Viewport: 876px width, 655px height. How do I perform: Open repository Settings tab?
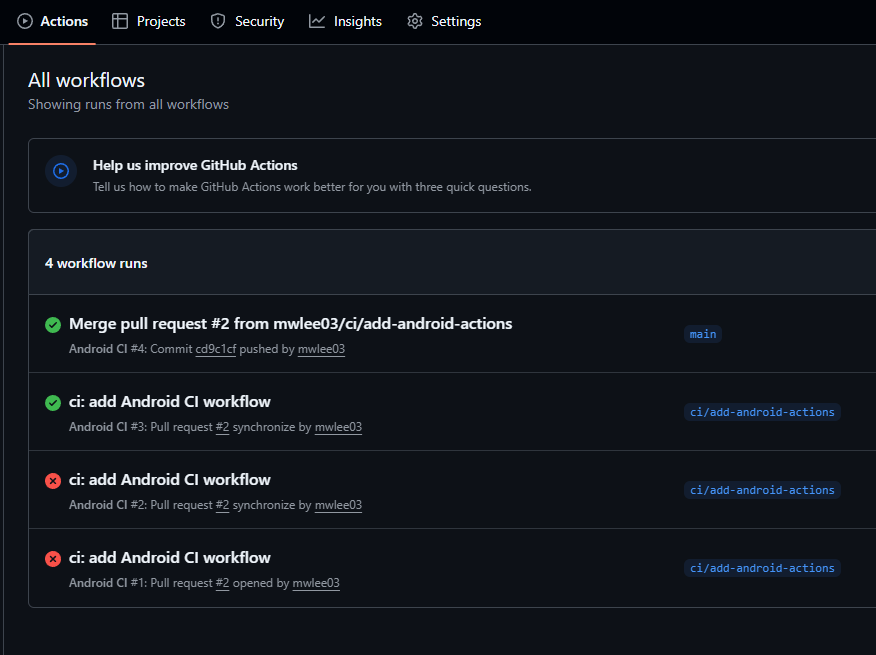coord(444,21)
